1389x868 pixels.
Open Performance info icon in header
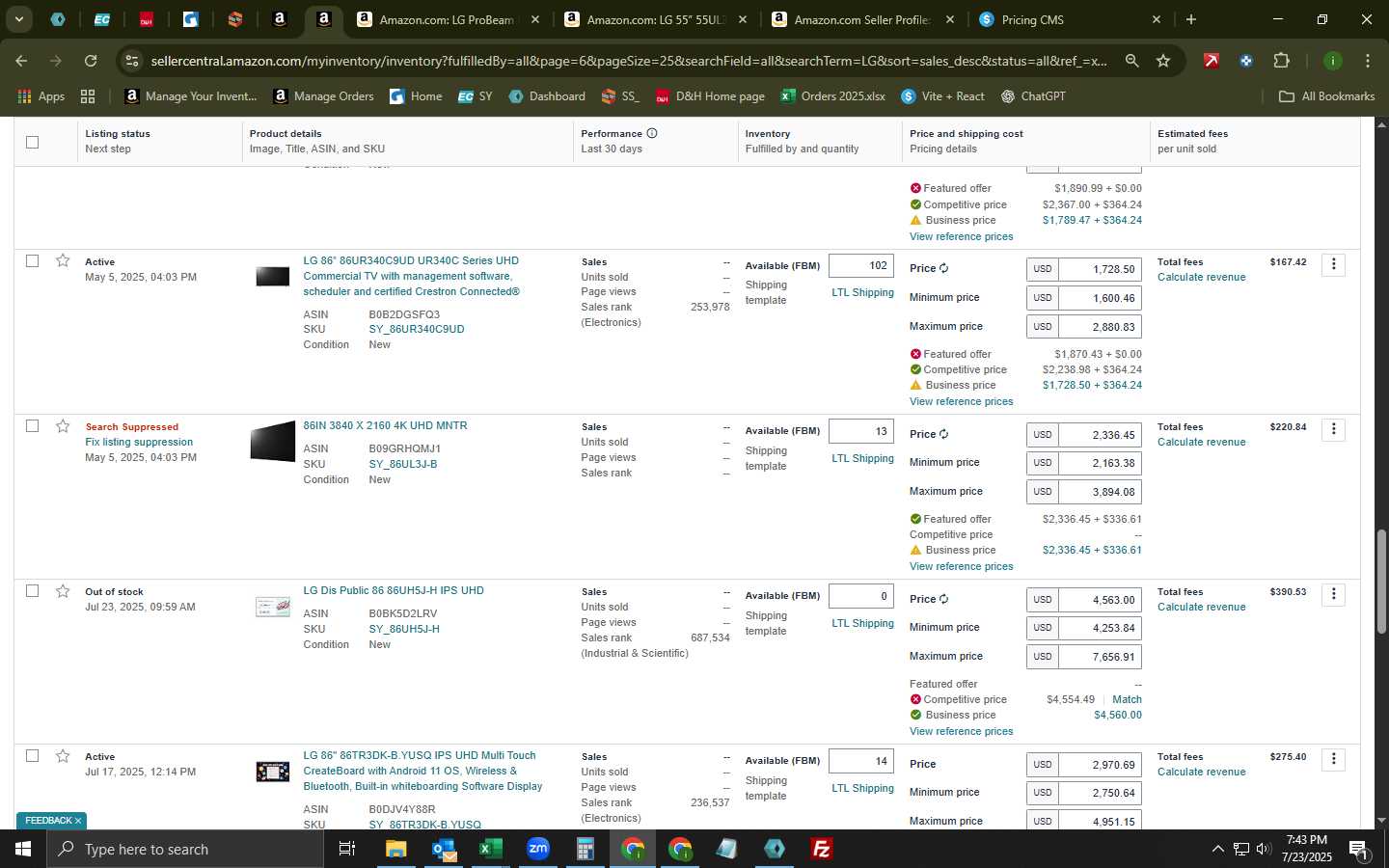[x=652, y=133]
